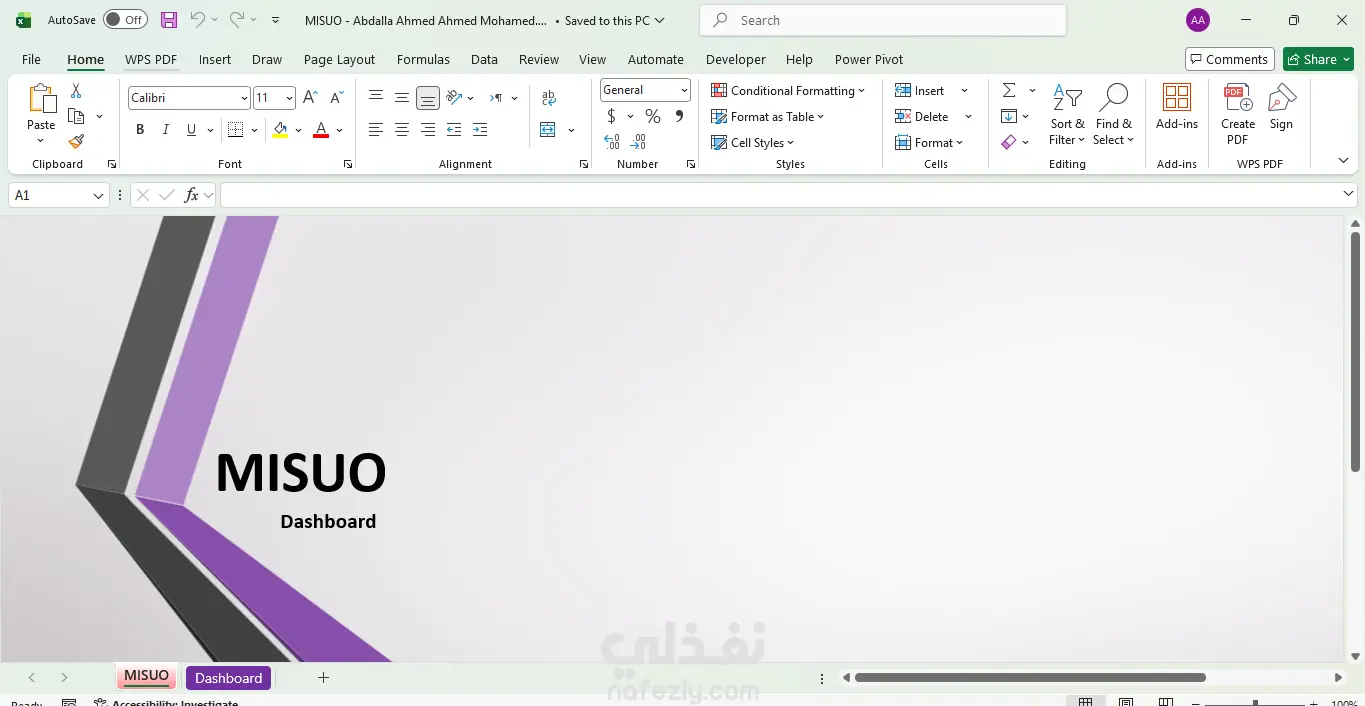
Task: Select the Format Painter brush
Action: pos(76,142)
